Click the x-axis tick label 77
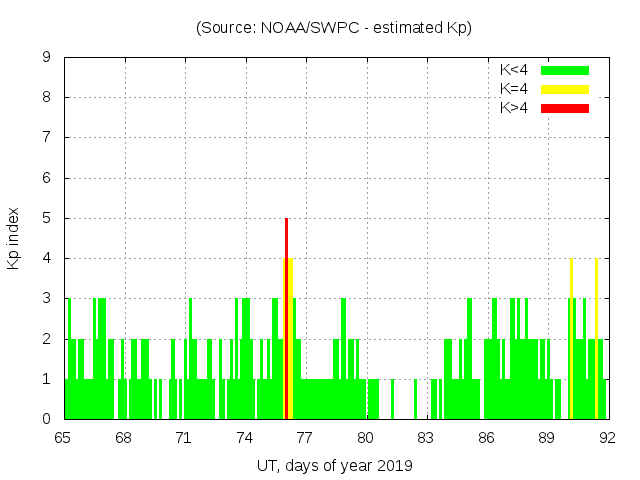The width and height of the screenshot is (640, 480). [x=305, y=437]
